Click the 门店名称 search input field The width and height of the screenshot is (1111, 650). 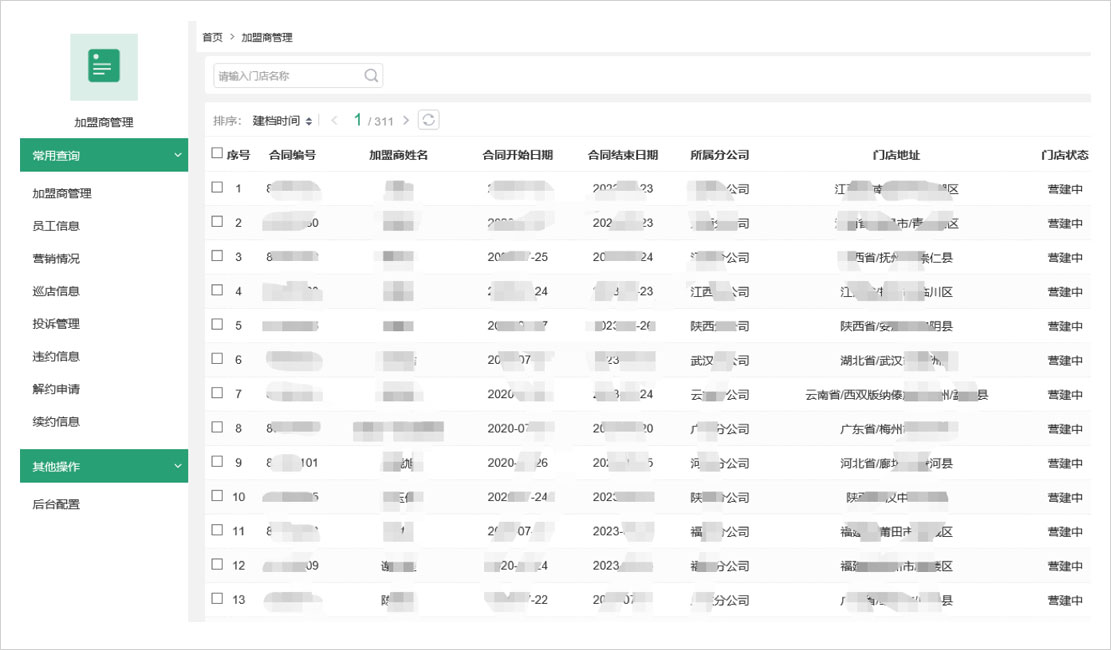pos(286,76)
